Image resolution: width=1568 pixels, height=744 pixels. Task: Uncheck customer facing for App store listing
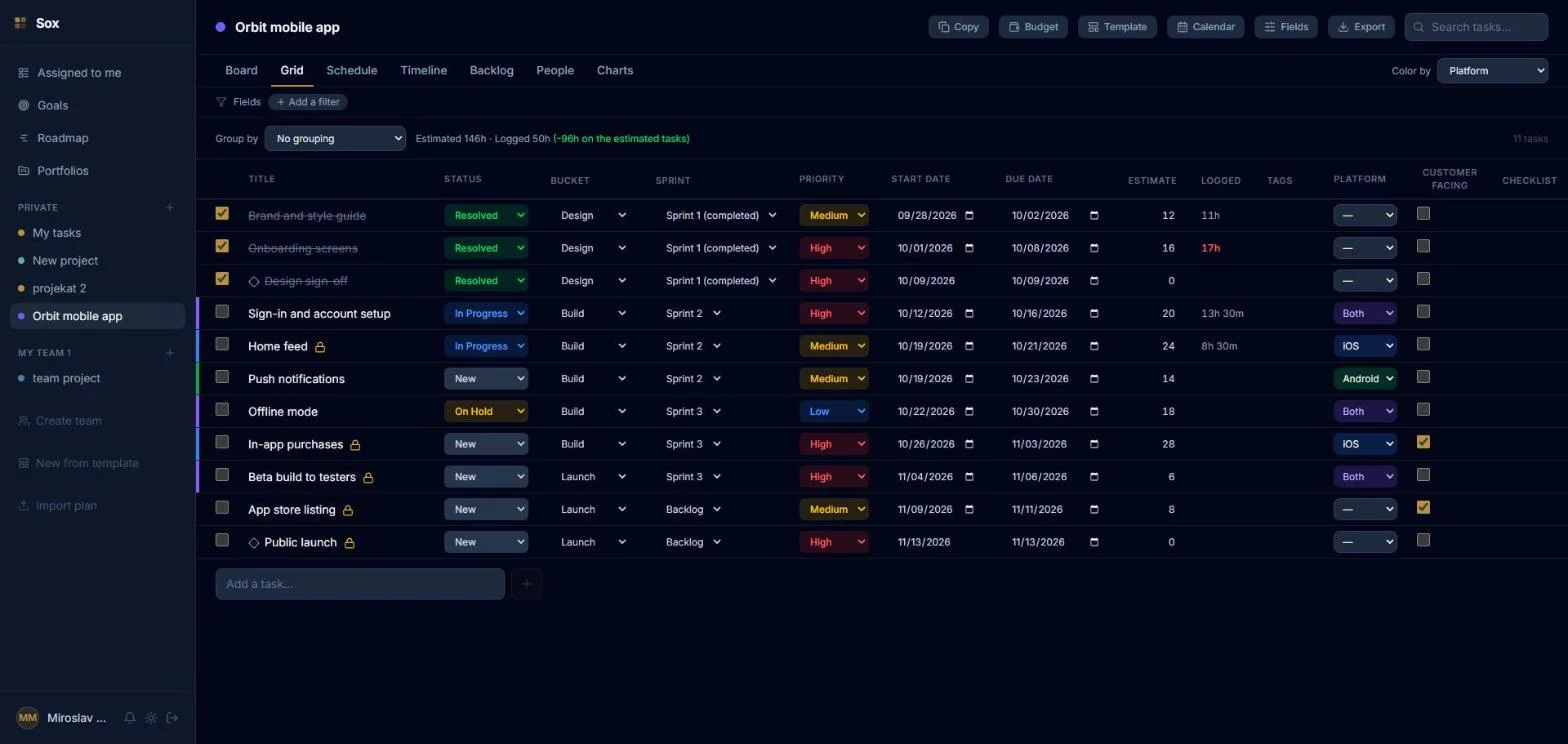1423,507
